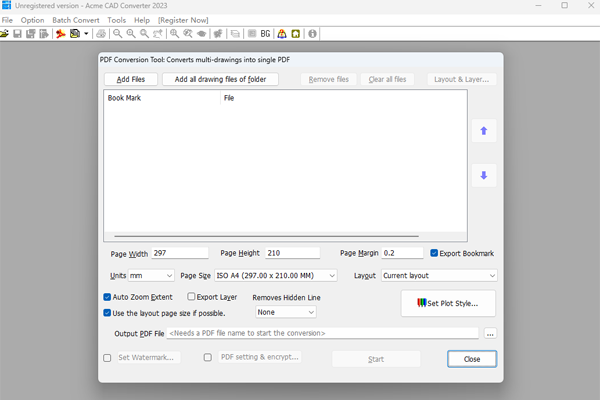This screenshot has width=600, height=400.
Task: Open the arrow dropdown beside batch convert icon
Action: 86,34
